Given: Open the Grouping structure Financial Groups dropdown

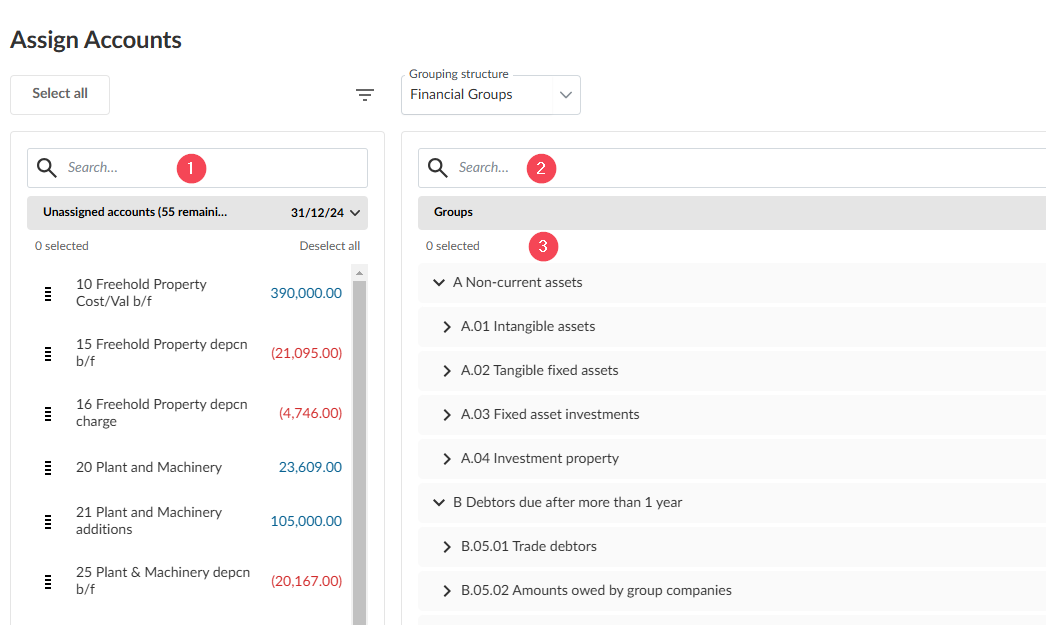Looking at the screenshot, I should click(491, 95).
